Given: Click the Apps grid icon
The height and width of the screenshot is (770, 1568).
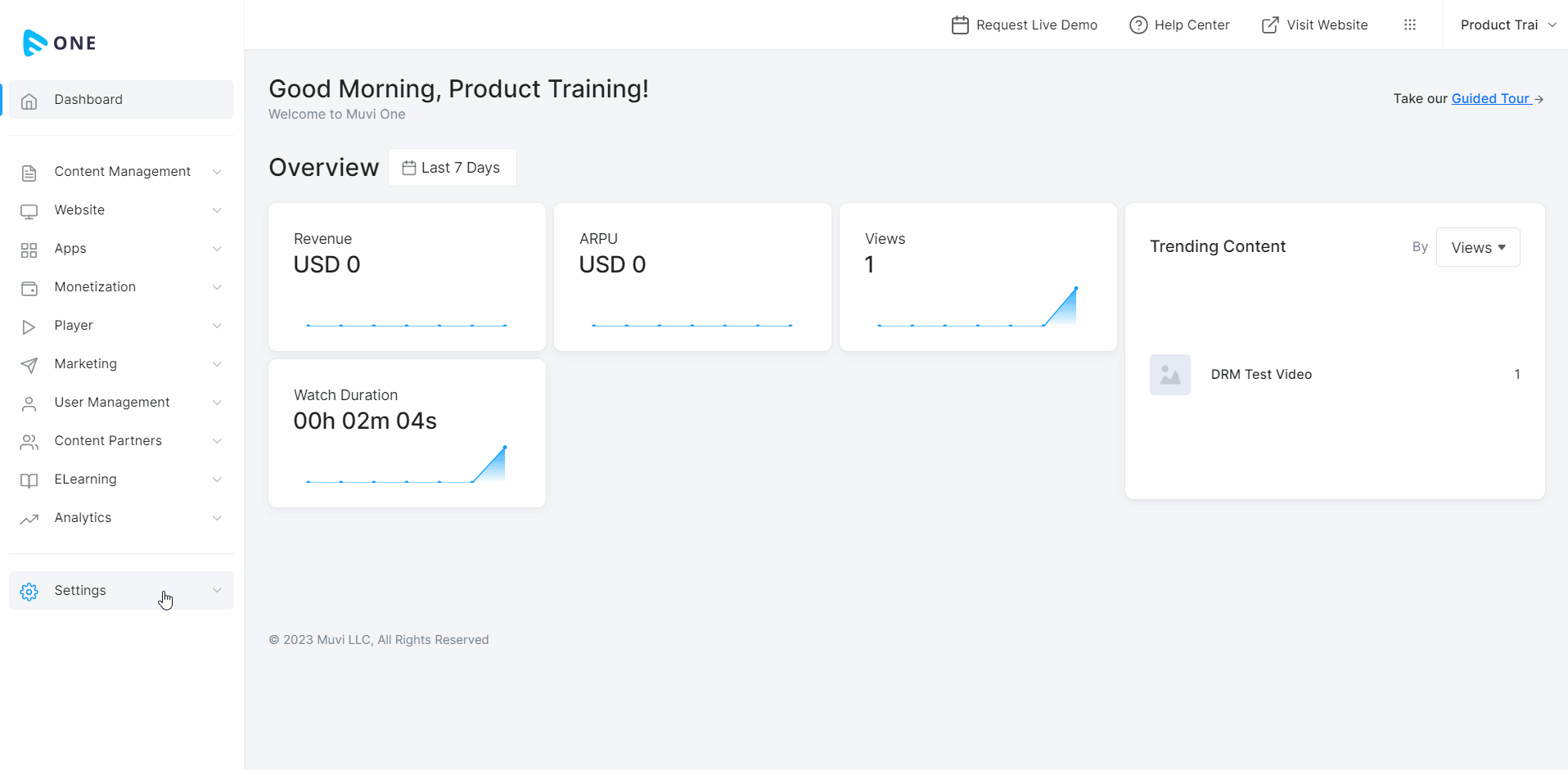Looking at the screenshot, I should coord(29,250).
